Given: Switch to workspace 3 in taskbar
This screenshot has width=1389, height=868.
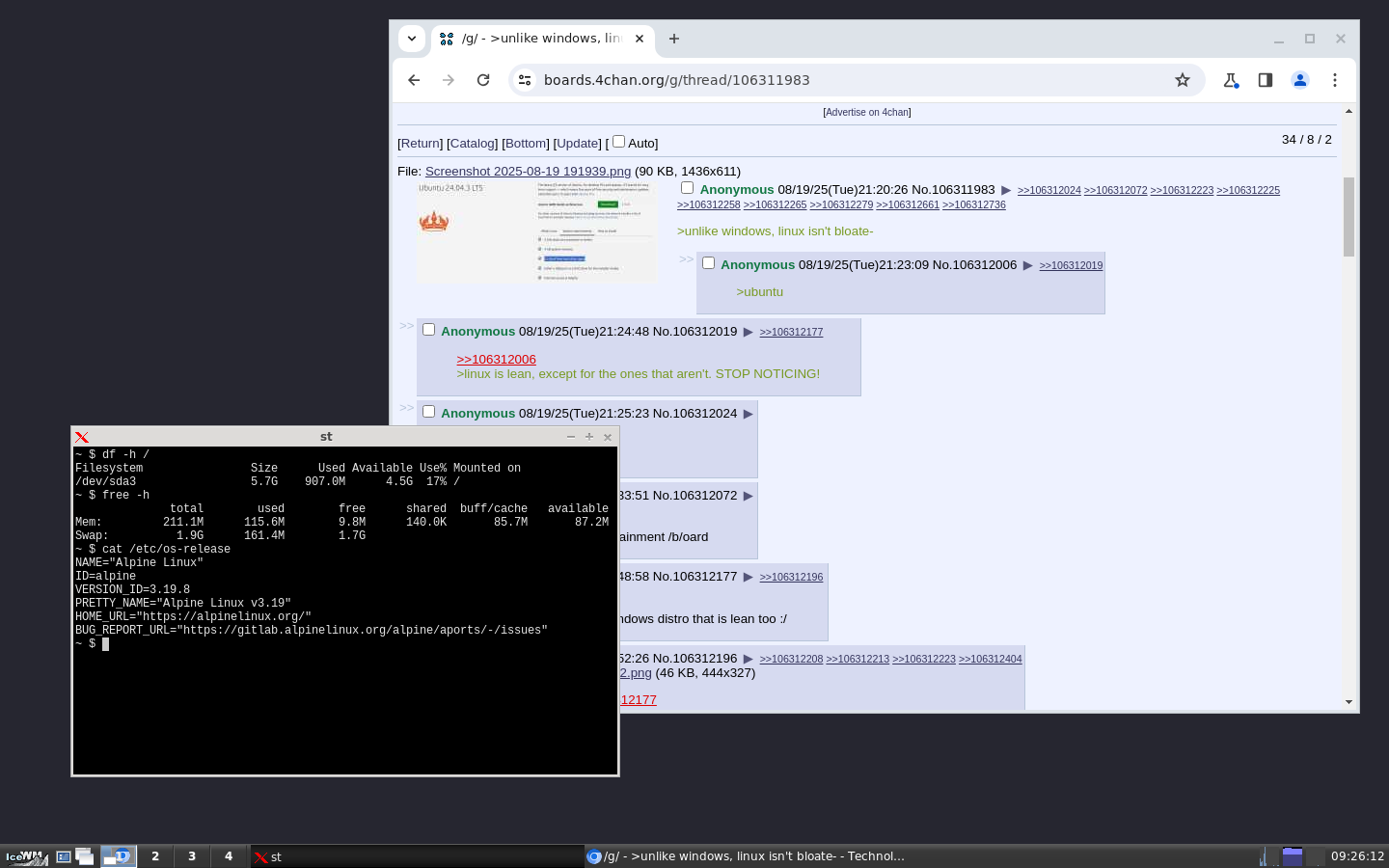Looking at the screenshot, I should click(x=192, y=856).
